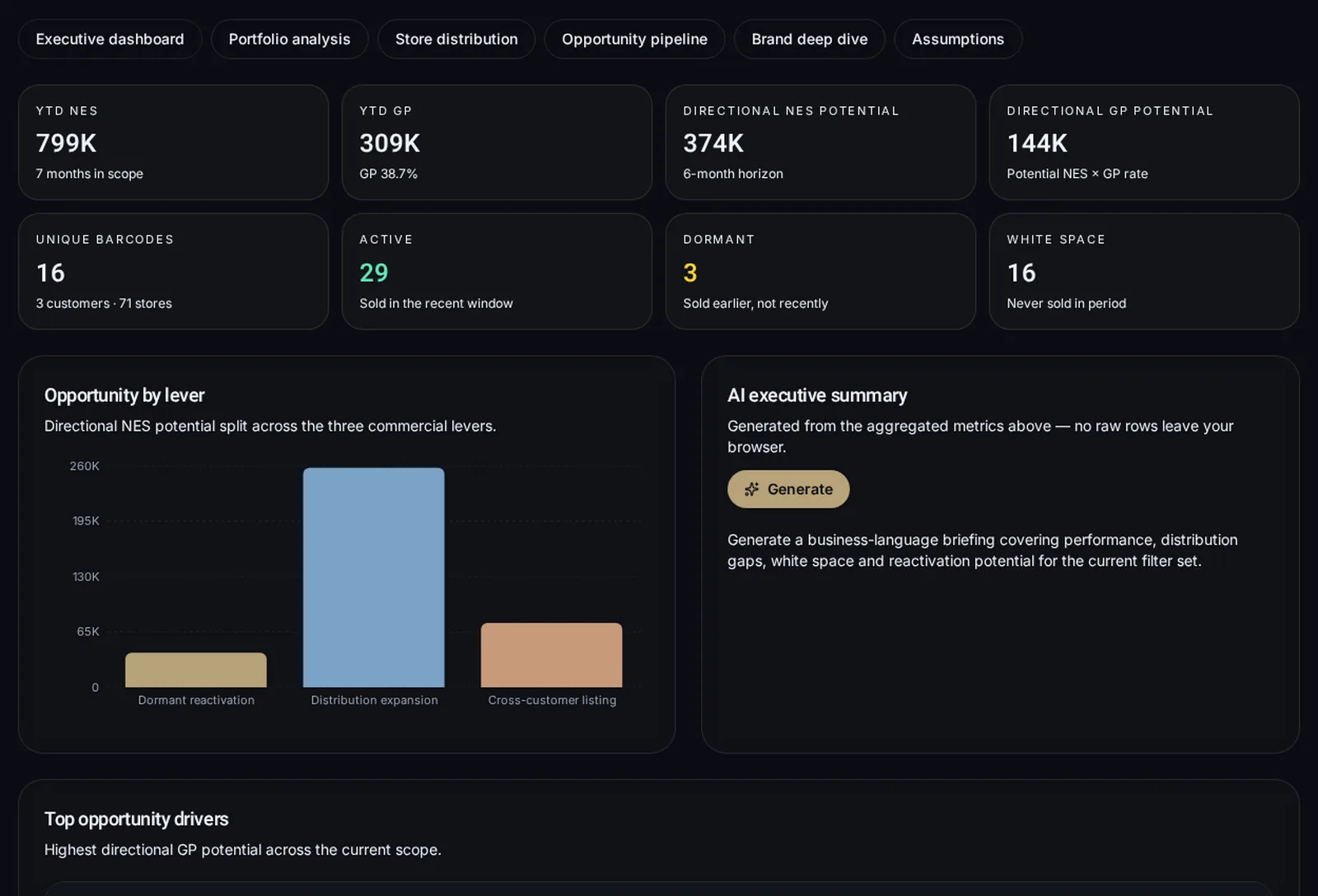Click the 65K y-axis label
This screenshot has width=1318, height=896.
pyautogui.click(x=88, y=632)
